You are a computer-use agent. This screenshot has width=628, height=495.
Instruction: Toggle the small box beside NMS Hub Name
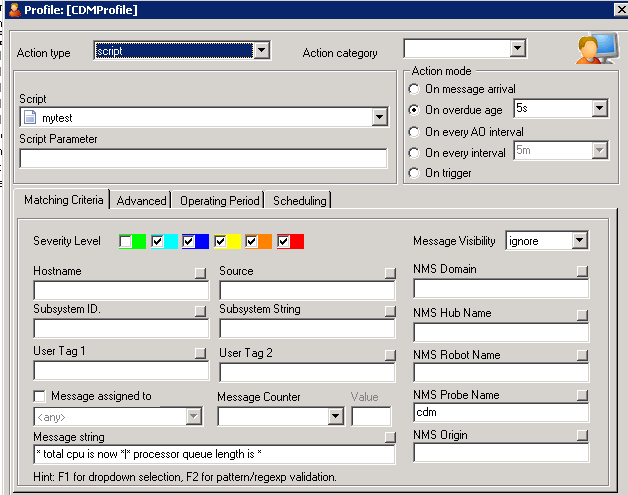[582, 315]
